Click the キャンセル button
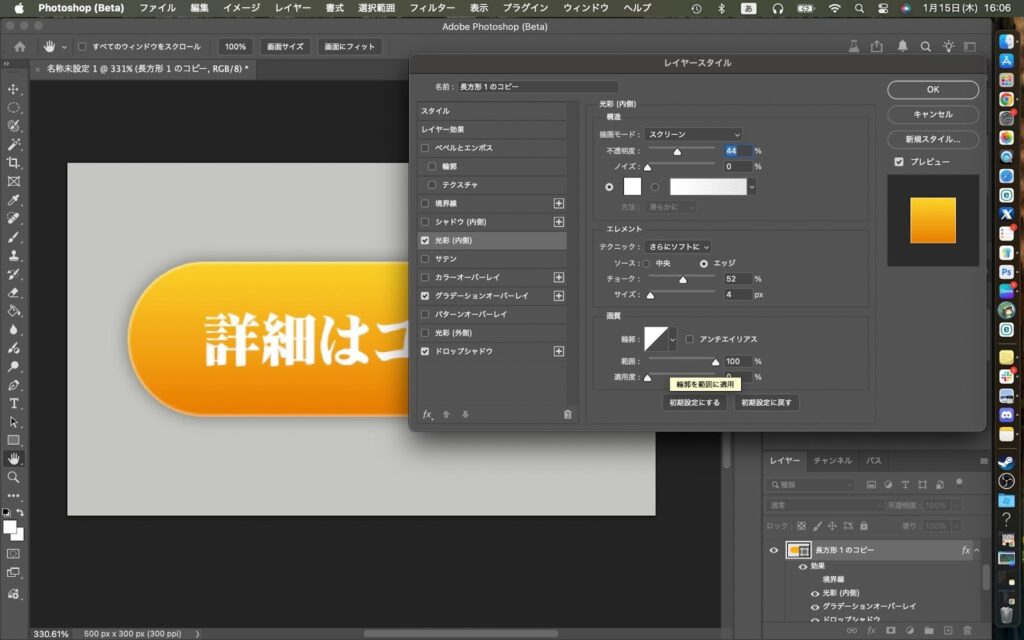This screenshot has width=1024, height=640. coord(932,114)
